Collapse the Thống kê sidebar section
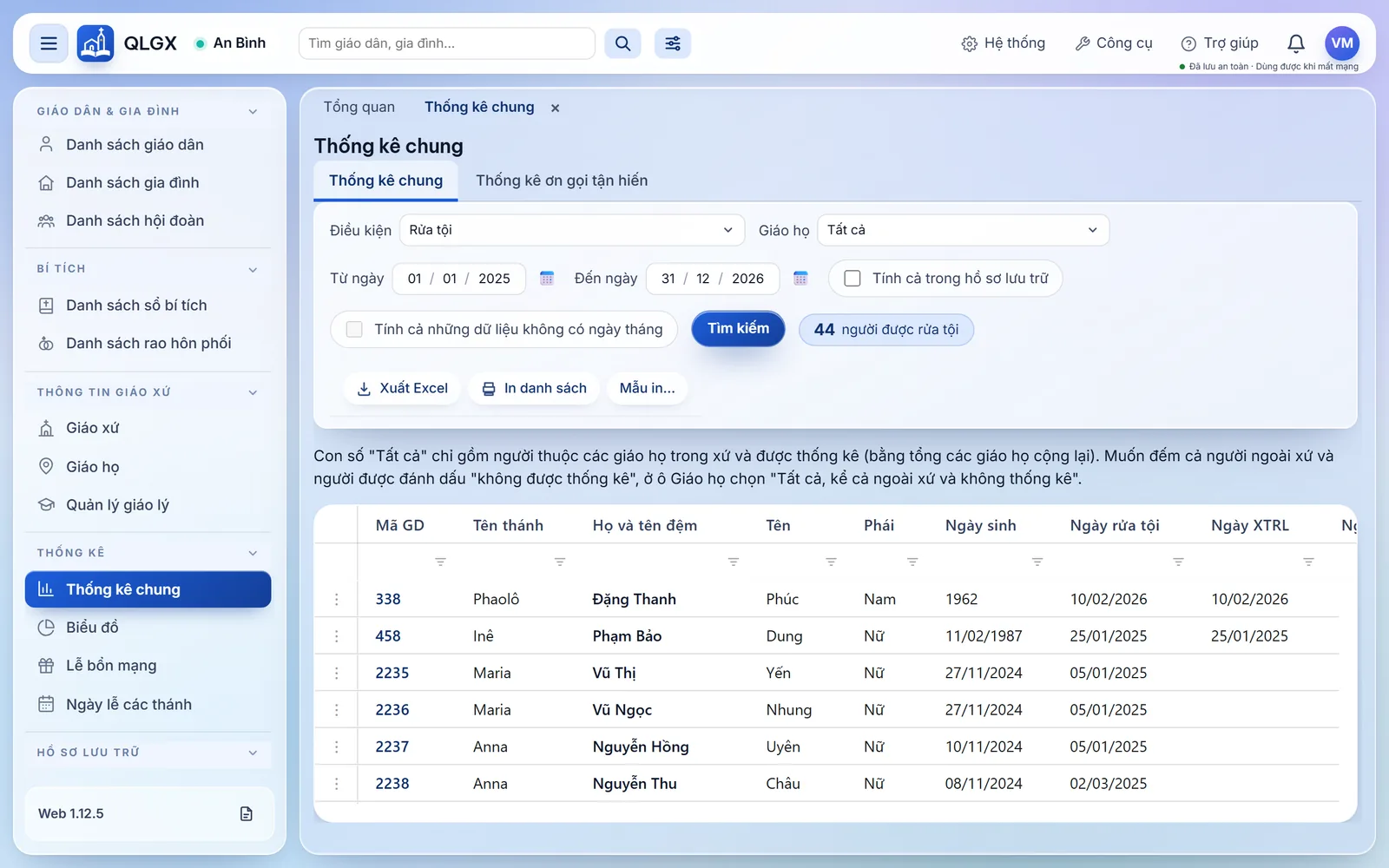 coord(253,553)
